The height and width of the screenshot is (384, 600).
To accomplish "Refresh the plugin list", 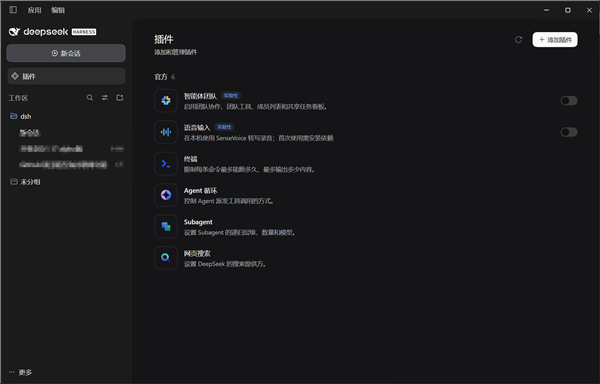I will click(518, 39).
